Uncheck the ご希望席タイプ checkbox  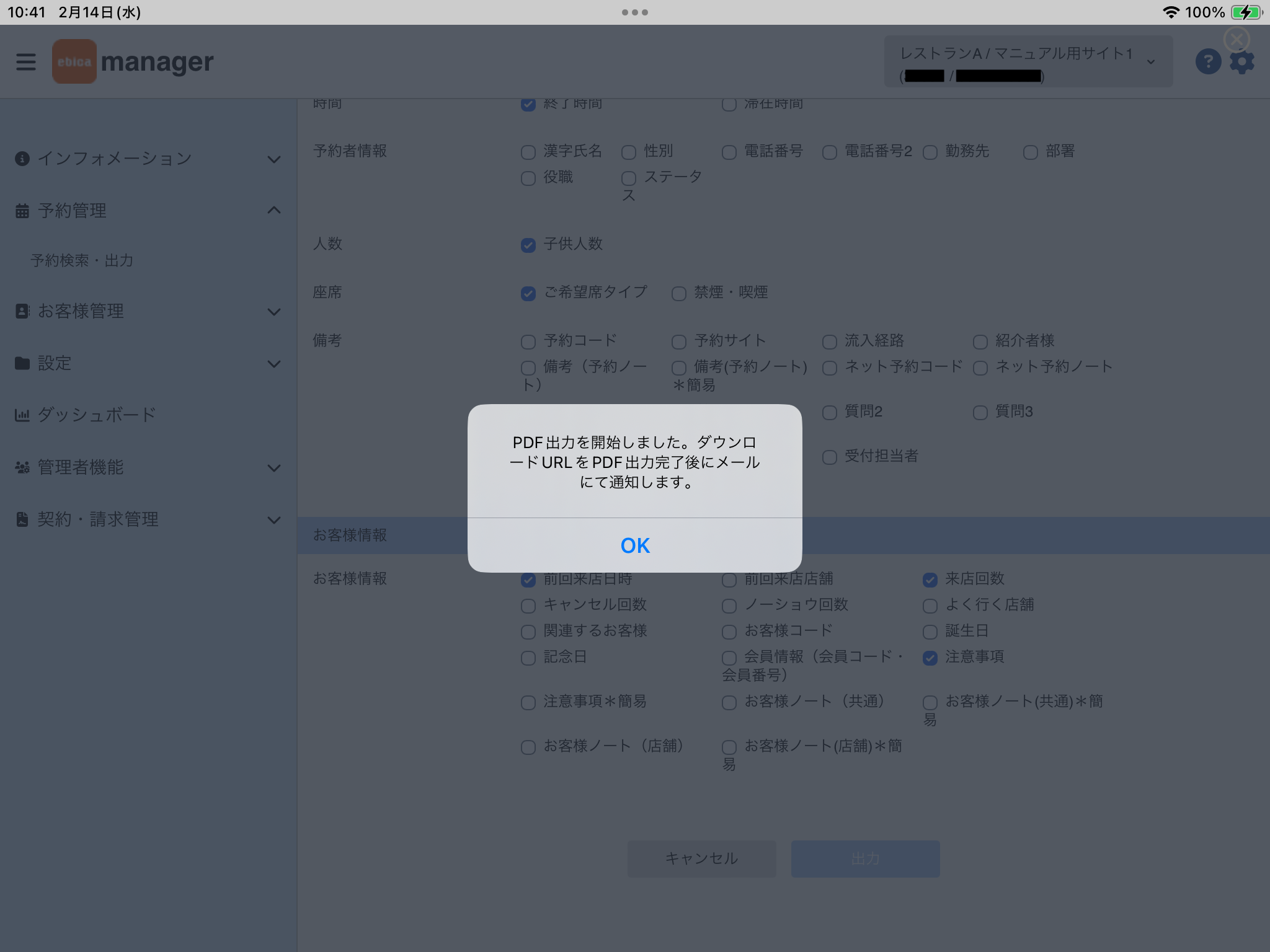[x=528, y=294]
